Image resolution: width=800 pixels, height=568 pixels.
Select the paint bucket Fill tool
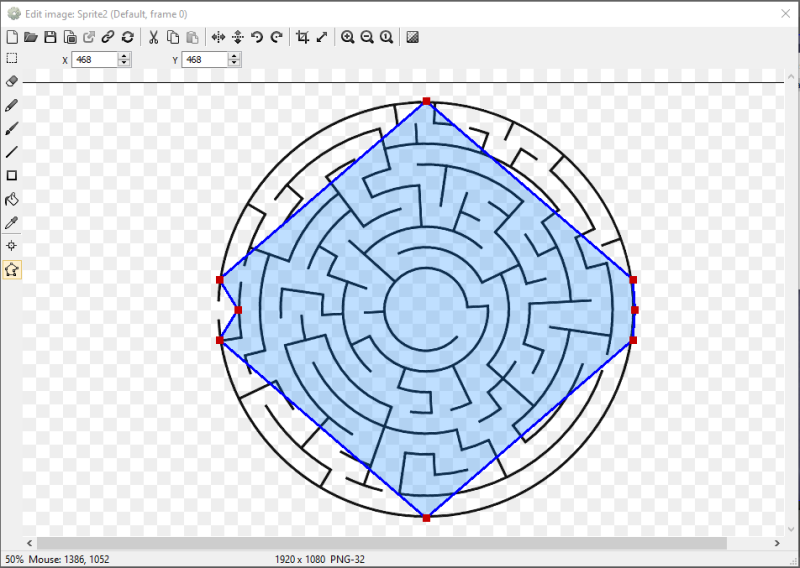click(12, 199)
